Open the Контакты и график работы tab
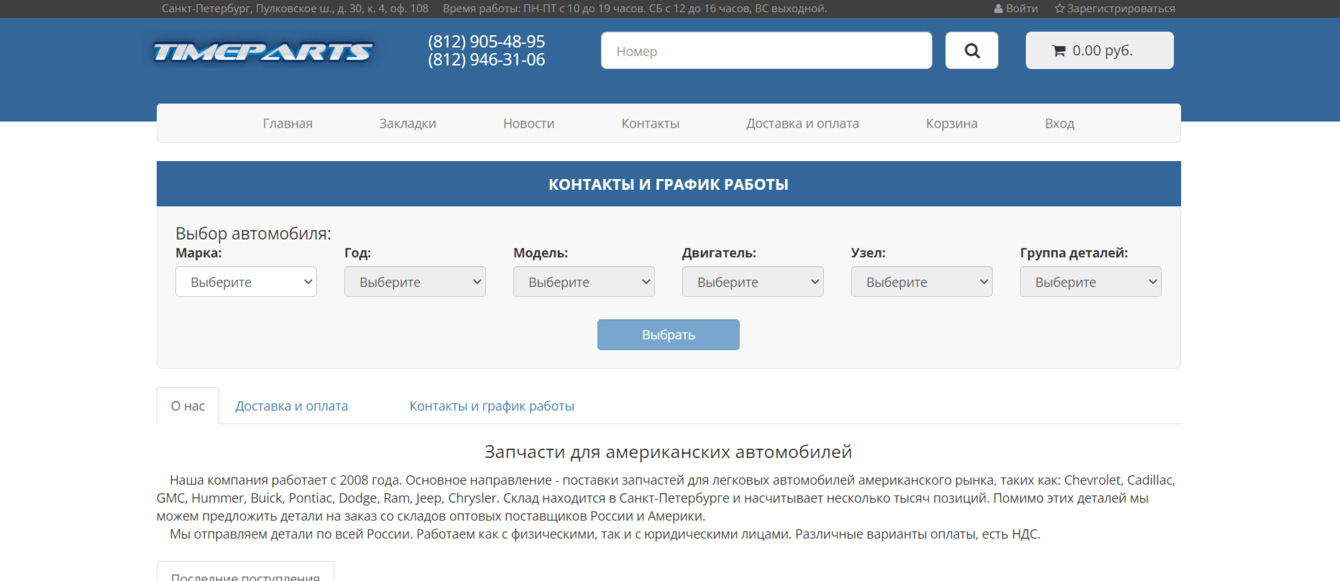The width and height of the screenshot is (1340, 581). [x=491, y=405]
